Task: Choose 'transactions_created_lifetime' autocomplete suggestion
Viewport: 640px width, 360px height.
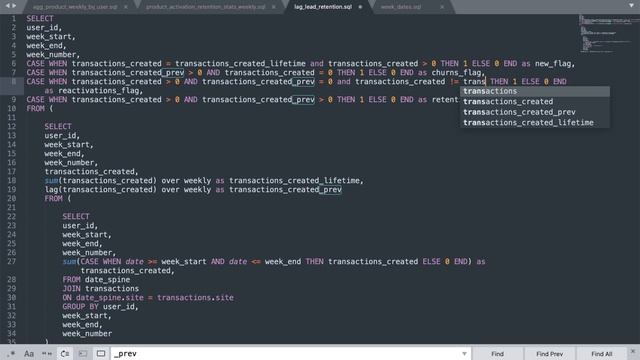Action: (535, 123)
